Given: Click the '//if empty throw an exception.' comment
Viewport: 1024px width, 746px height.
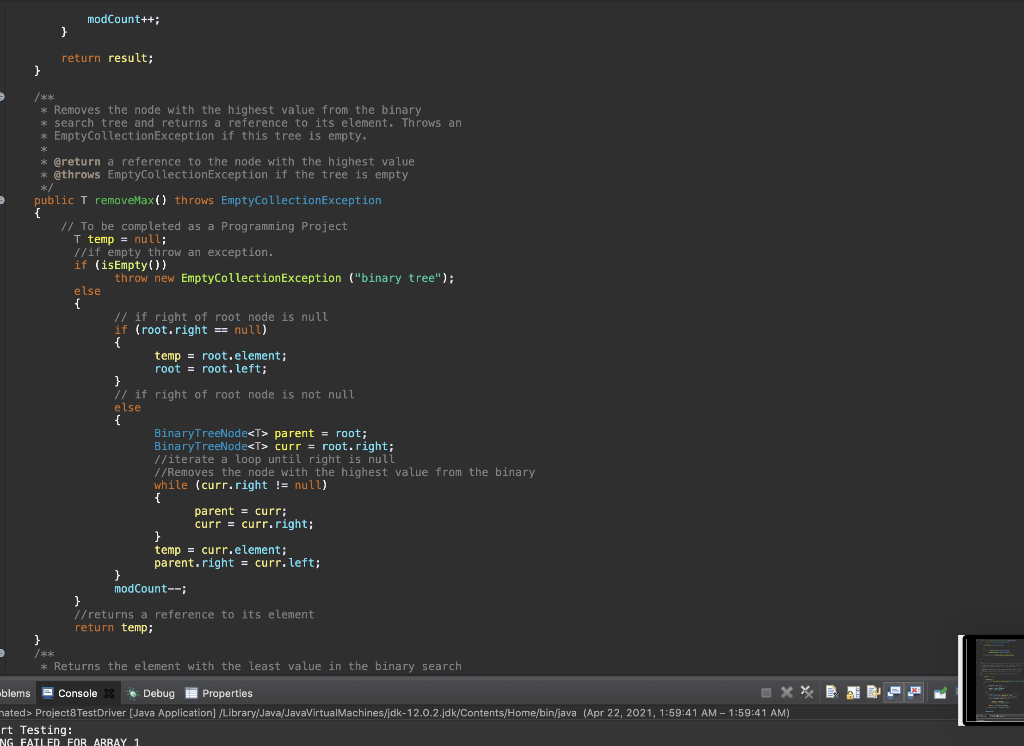Looking at the screenshot, I should coord(174,252).
